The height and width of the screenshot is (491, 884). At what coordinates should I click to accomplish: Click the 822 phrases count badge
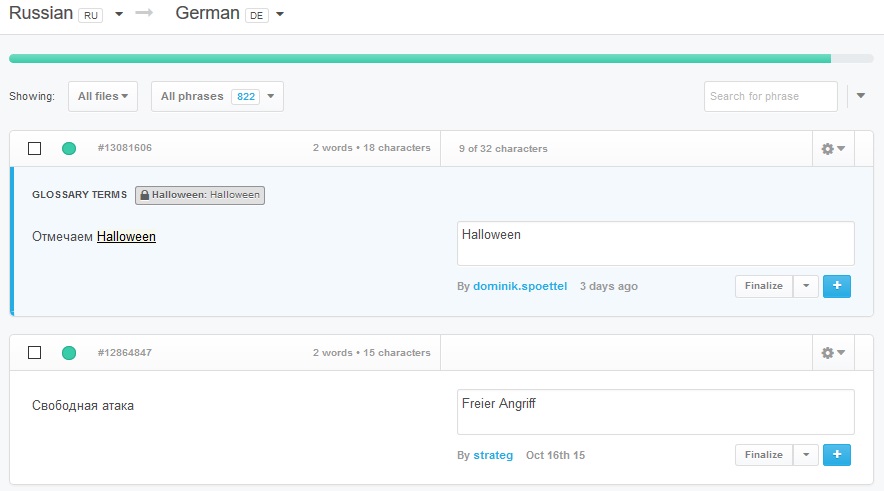(x=246, y=96)
